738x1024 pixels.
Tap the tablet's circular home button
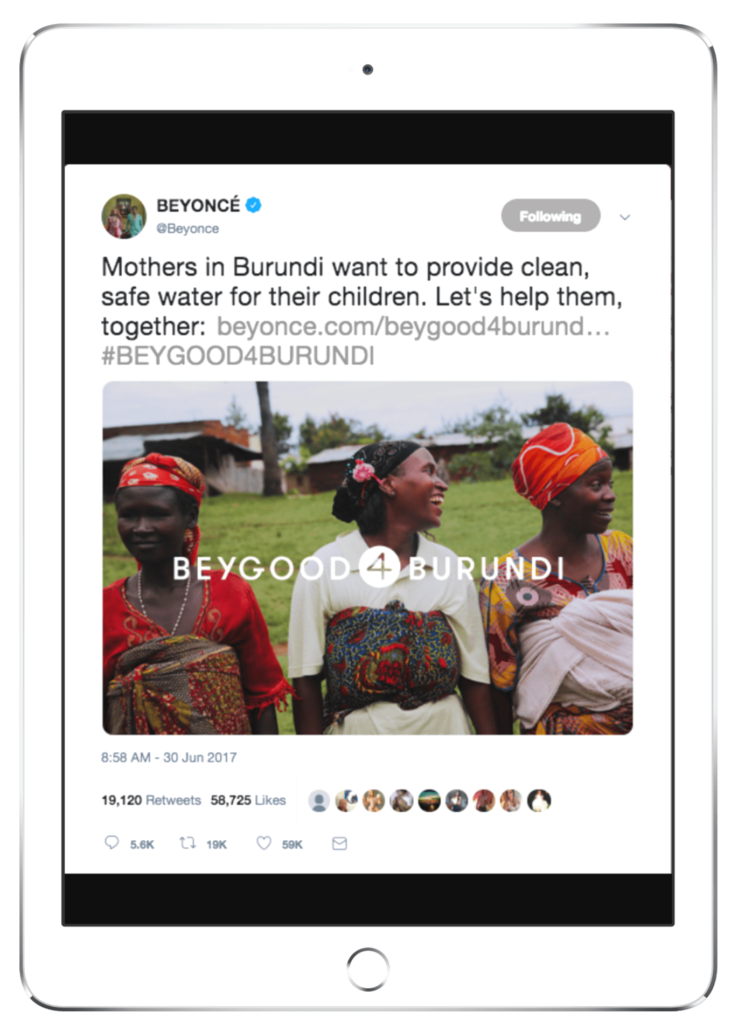368,970
